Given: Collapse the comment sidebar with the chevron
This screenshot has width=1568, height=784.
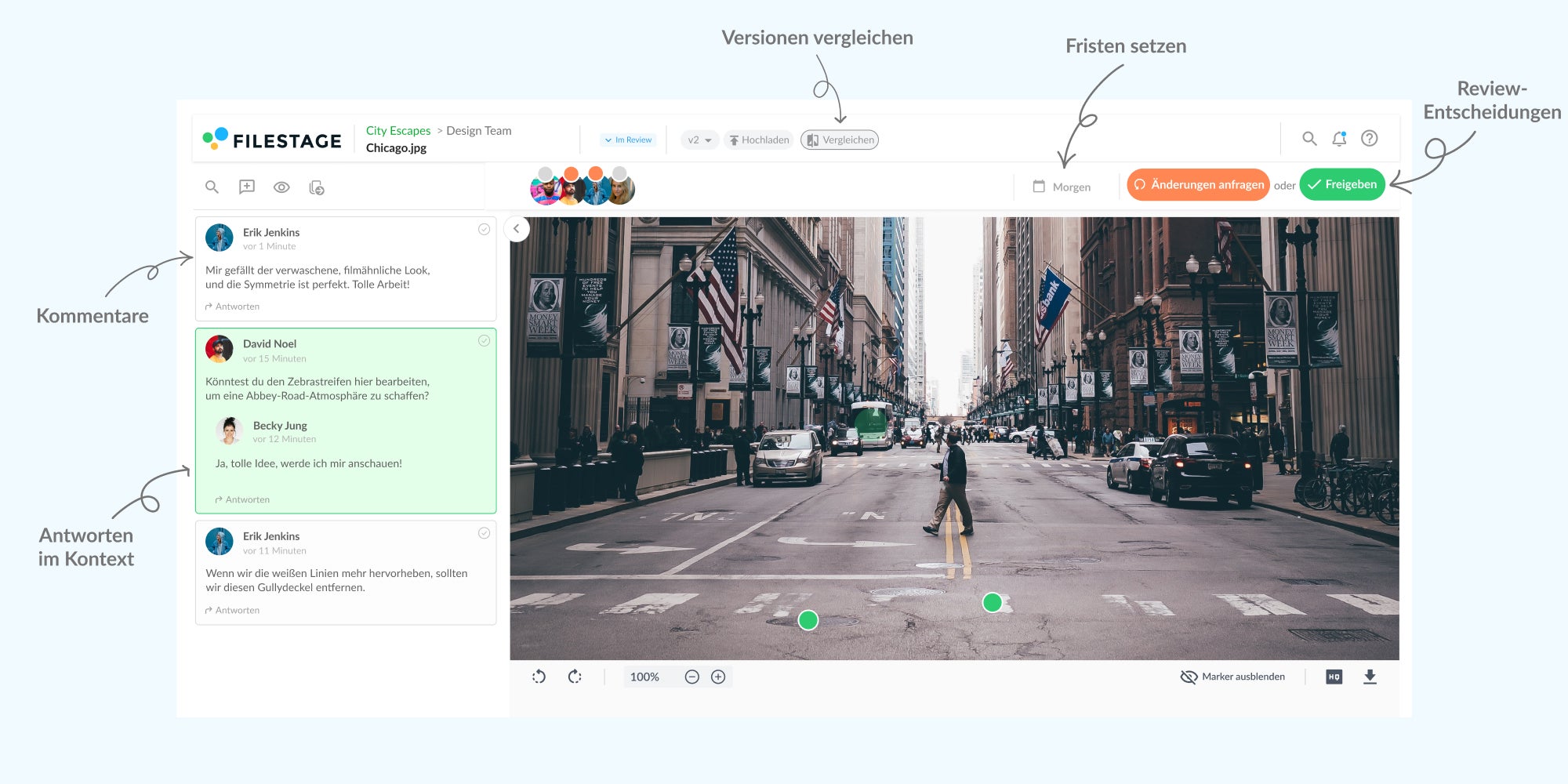Looking at the screenshot, I should click(x=517, y=228).
